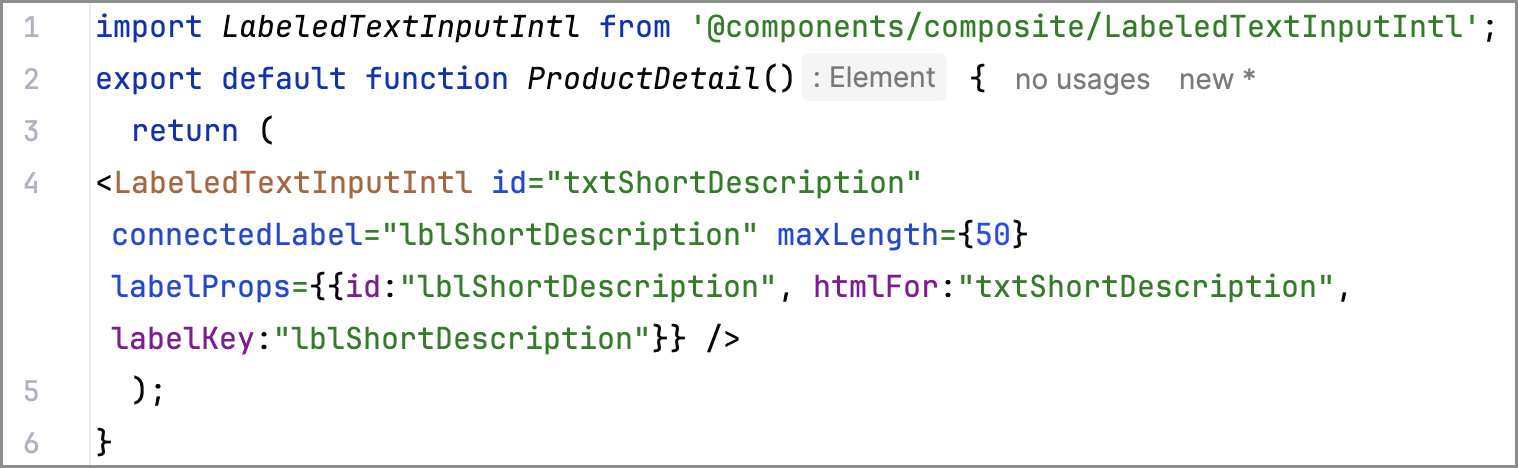Click line number 2 in the gutter

point(31,79)
